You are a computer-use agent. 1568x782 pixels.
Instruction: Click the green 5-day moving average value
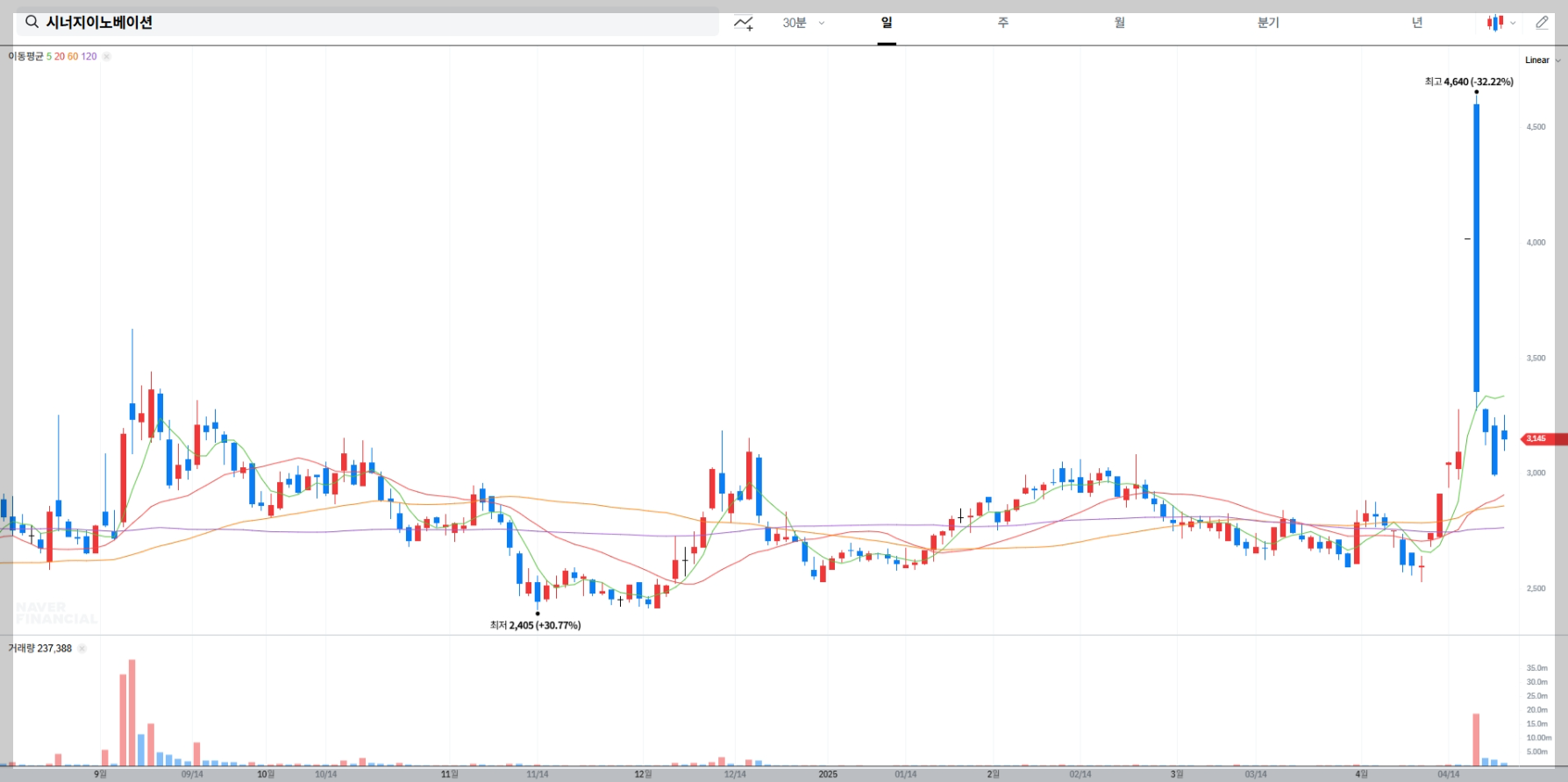[x=49, y=56]
